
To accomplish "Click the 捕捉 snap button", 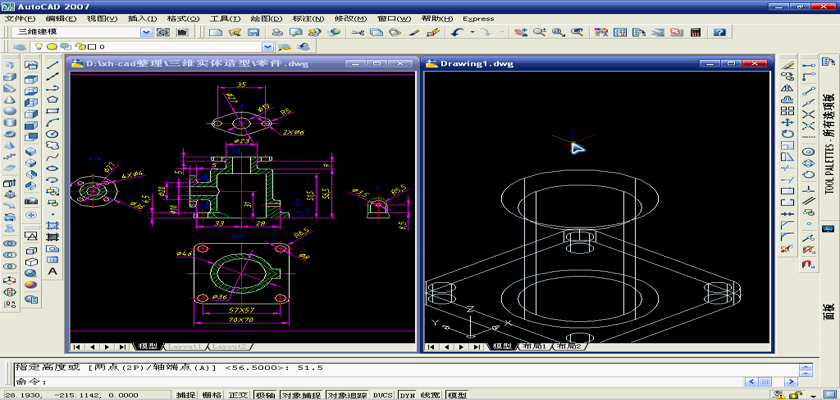I will click(x=186, y=395).
